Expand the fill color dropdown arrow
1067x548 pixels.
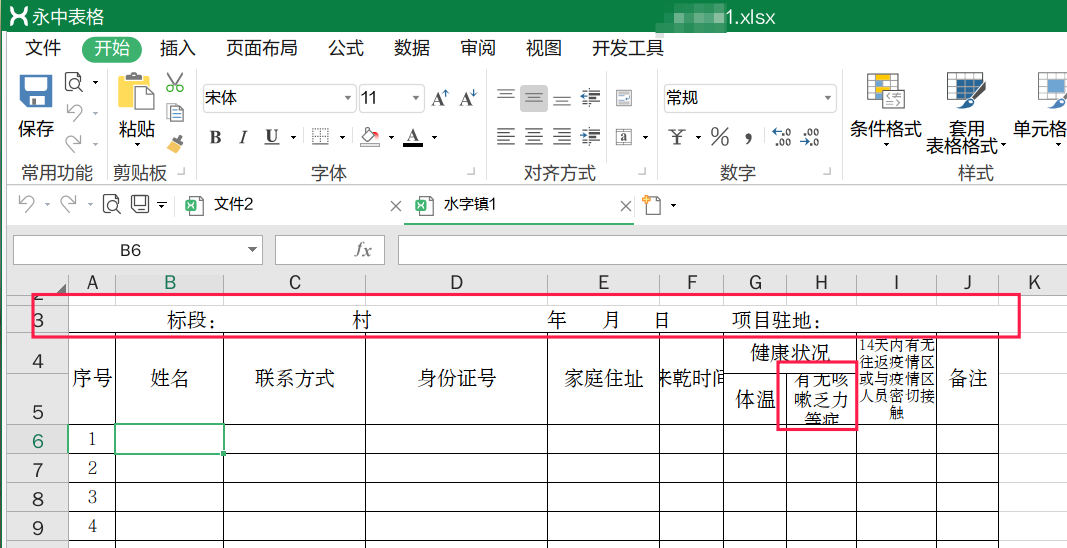(x=391, y=138)
